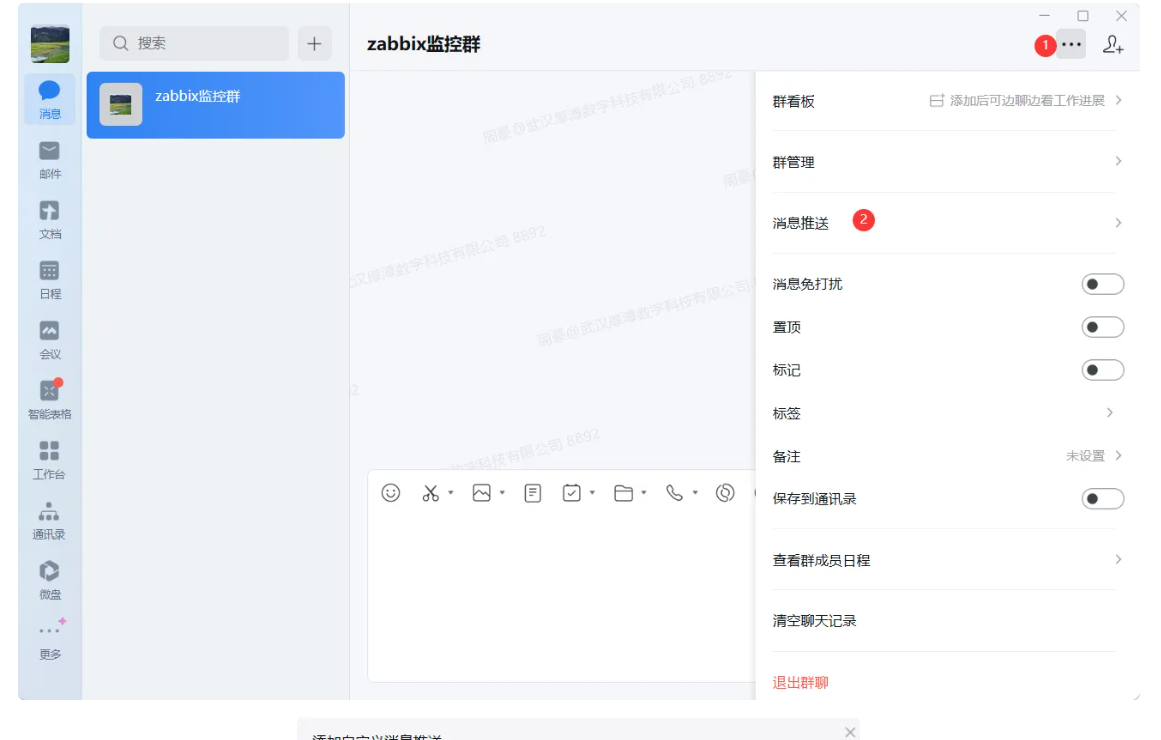Open the 群管理 menu entry

[x=794, y=162]
